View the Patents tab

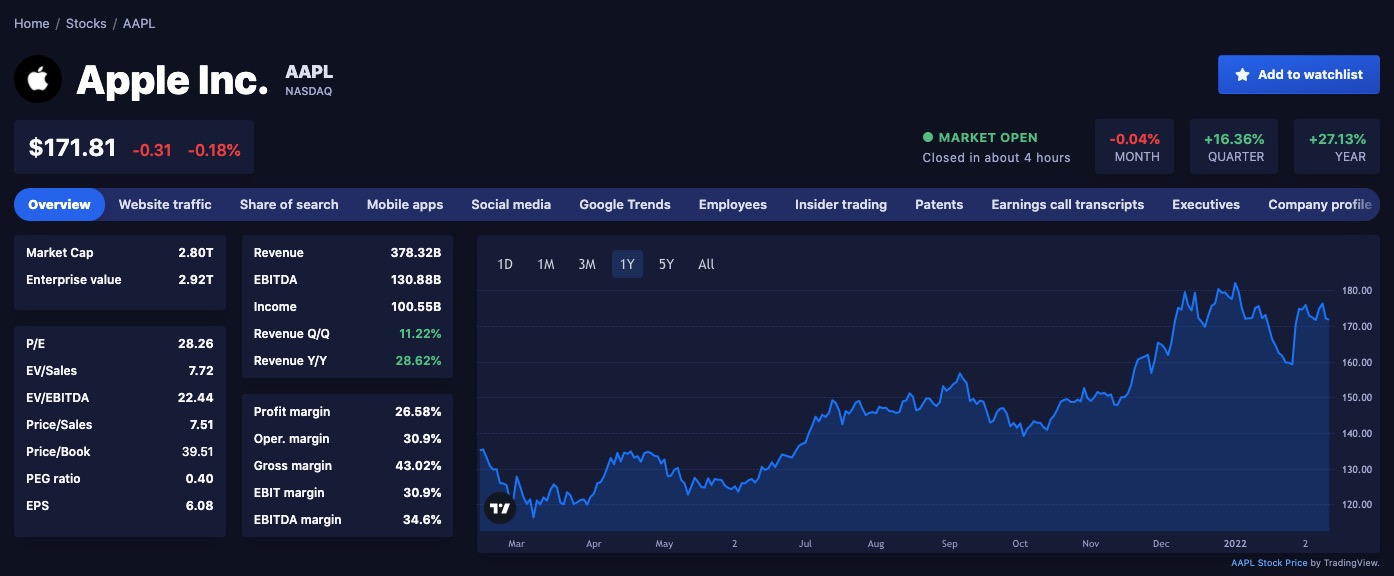939,204
